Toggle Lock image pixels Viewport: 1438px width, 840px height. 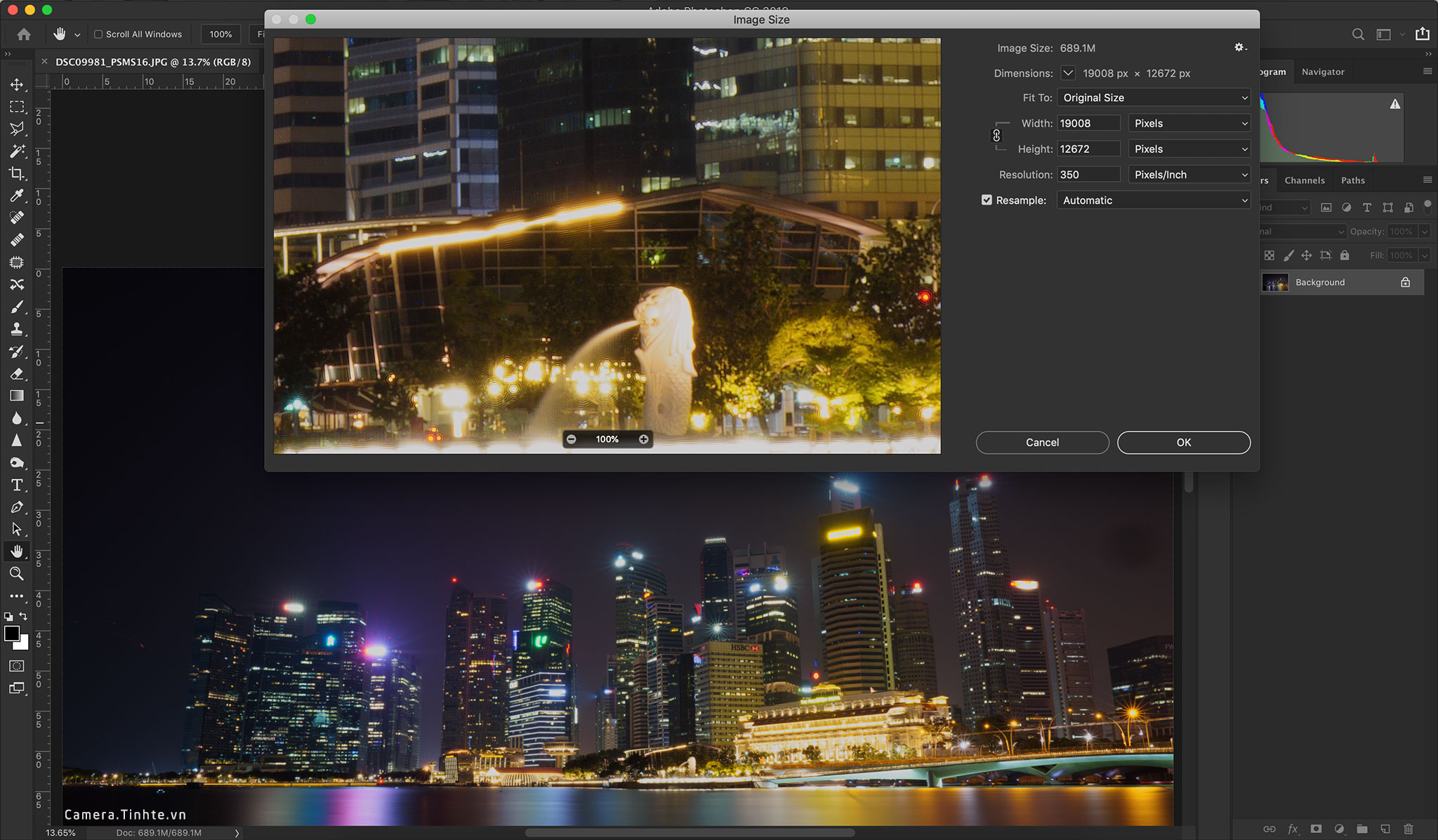click(x=1288, y=255)
